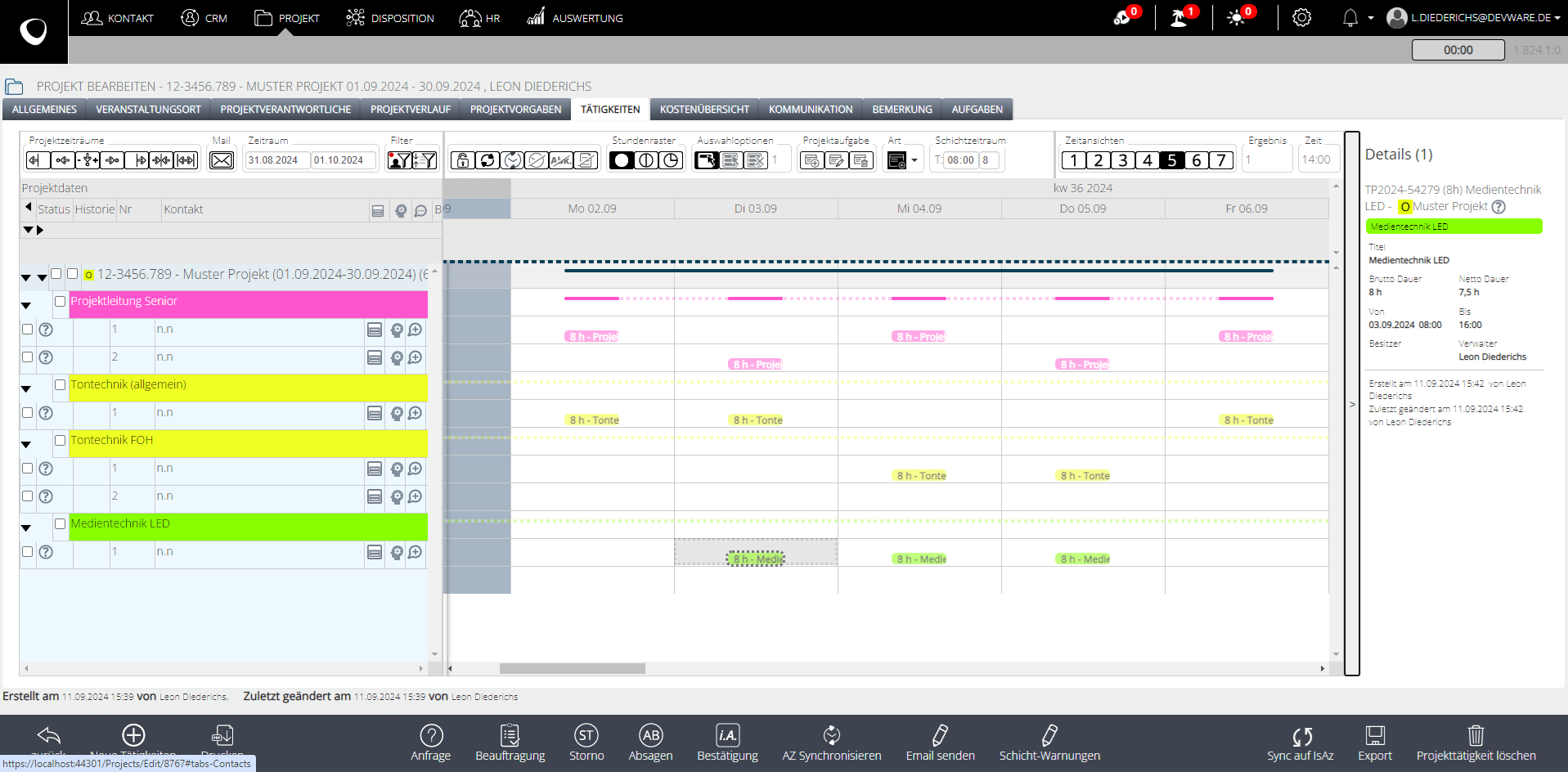Screen dimensions: 1568x772
Task: Collapse the 12-3456.789 project node
Action: 26,278
